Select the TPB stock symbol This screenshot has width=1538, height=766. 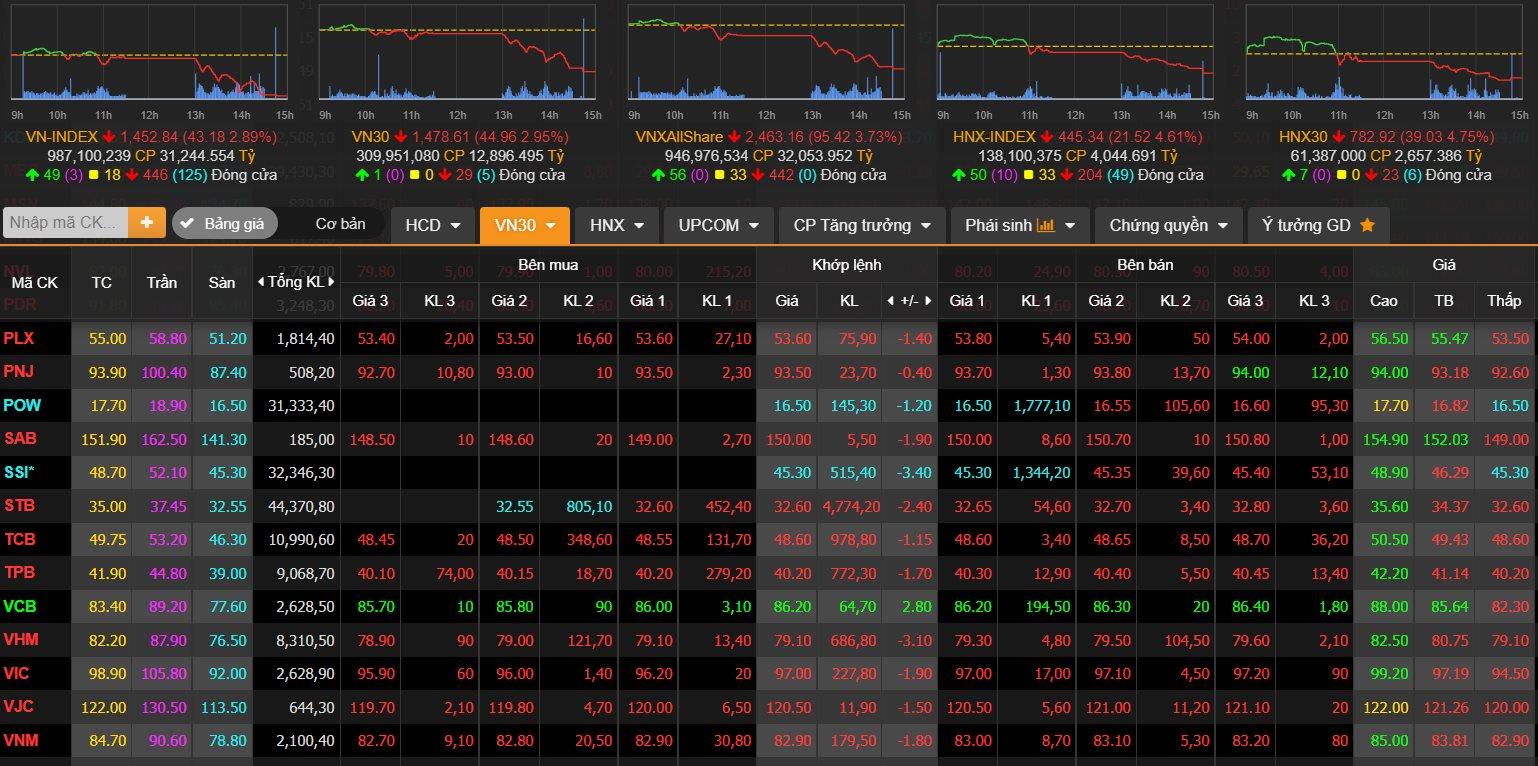[x=19, y=573]
